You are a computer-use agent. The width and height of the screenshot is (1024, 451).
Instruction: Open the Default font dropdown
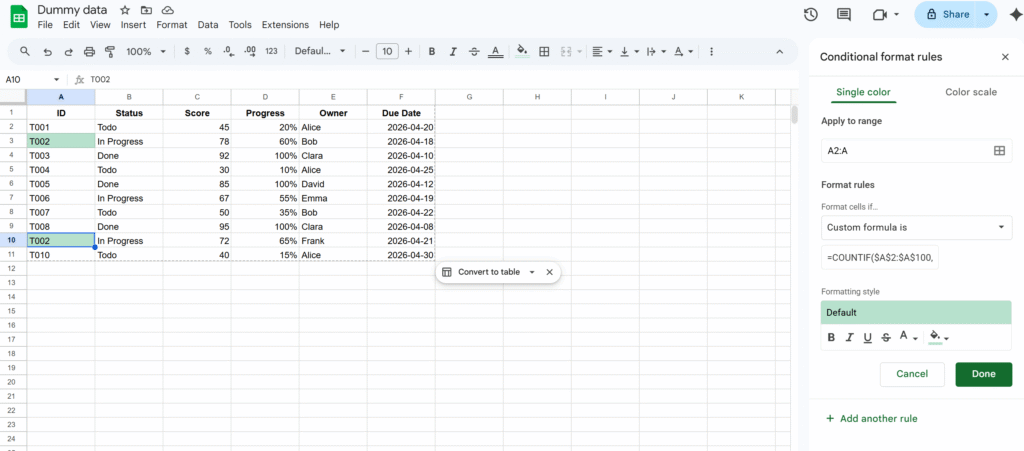320,51
